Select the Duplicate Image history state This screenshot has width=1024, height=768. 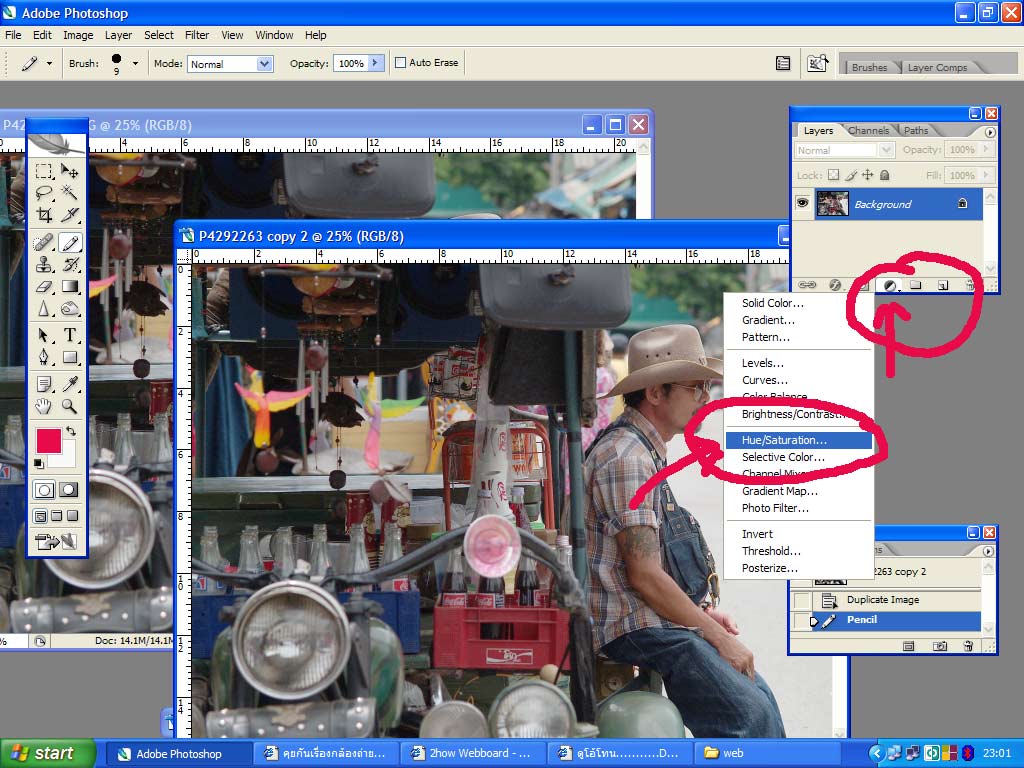[882, 600]
